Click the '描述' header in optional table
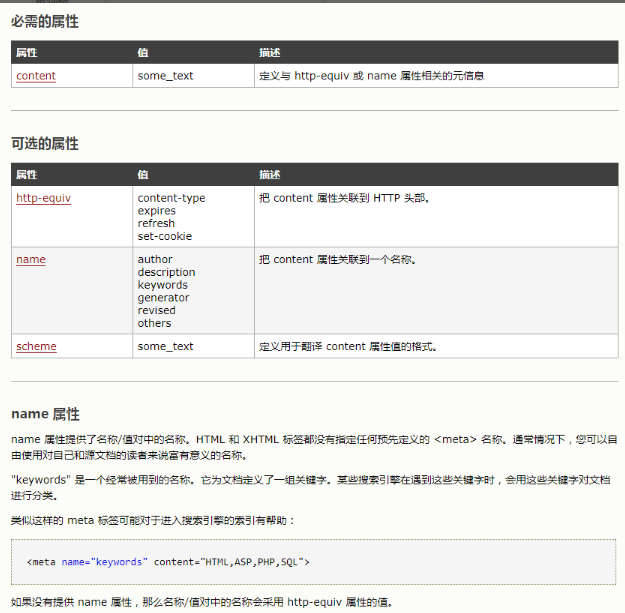This screenshot has width=625, height=613. click(x=269, y=175)
